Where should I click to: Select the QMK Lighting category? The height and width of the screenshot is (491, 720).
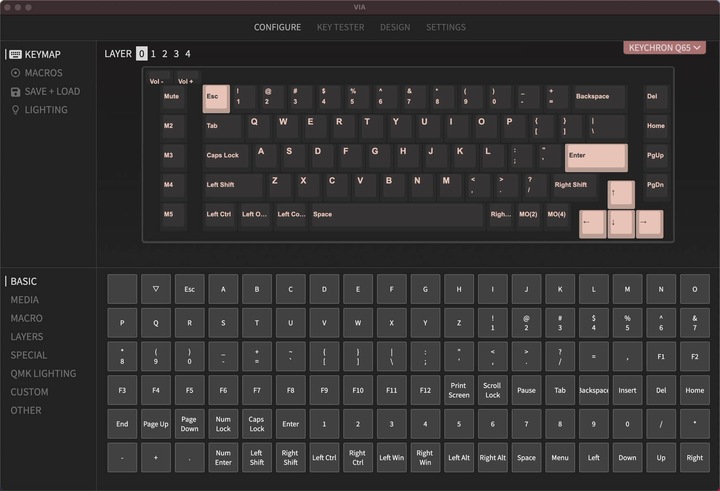coord(43,373)
